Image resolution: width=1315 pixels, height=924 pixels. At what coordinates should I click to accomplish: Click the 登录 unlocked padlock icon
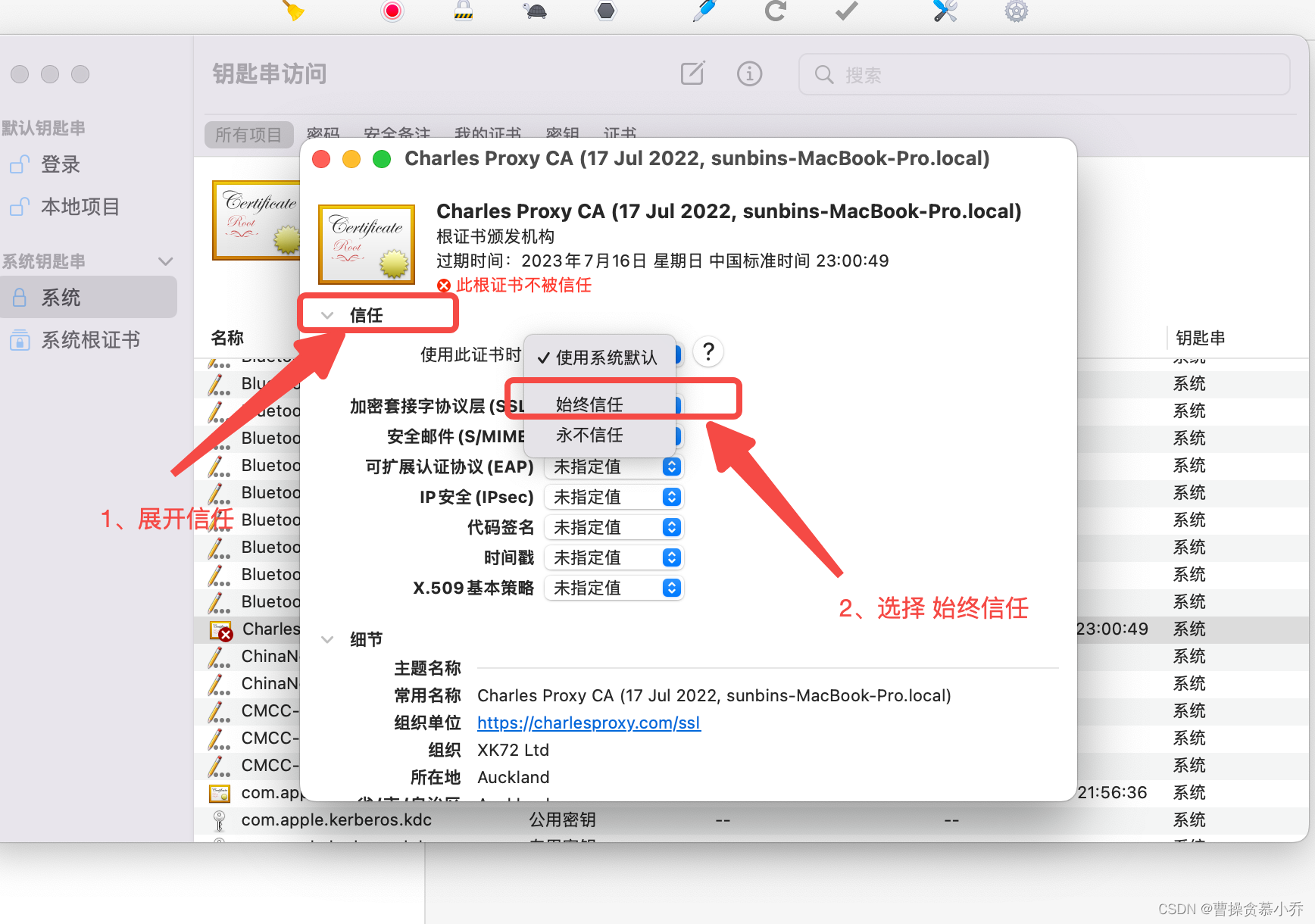pos(20,164)
